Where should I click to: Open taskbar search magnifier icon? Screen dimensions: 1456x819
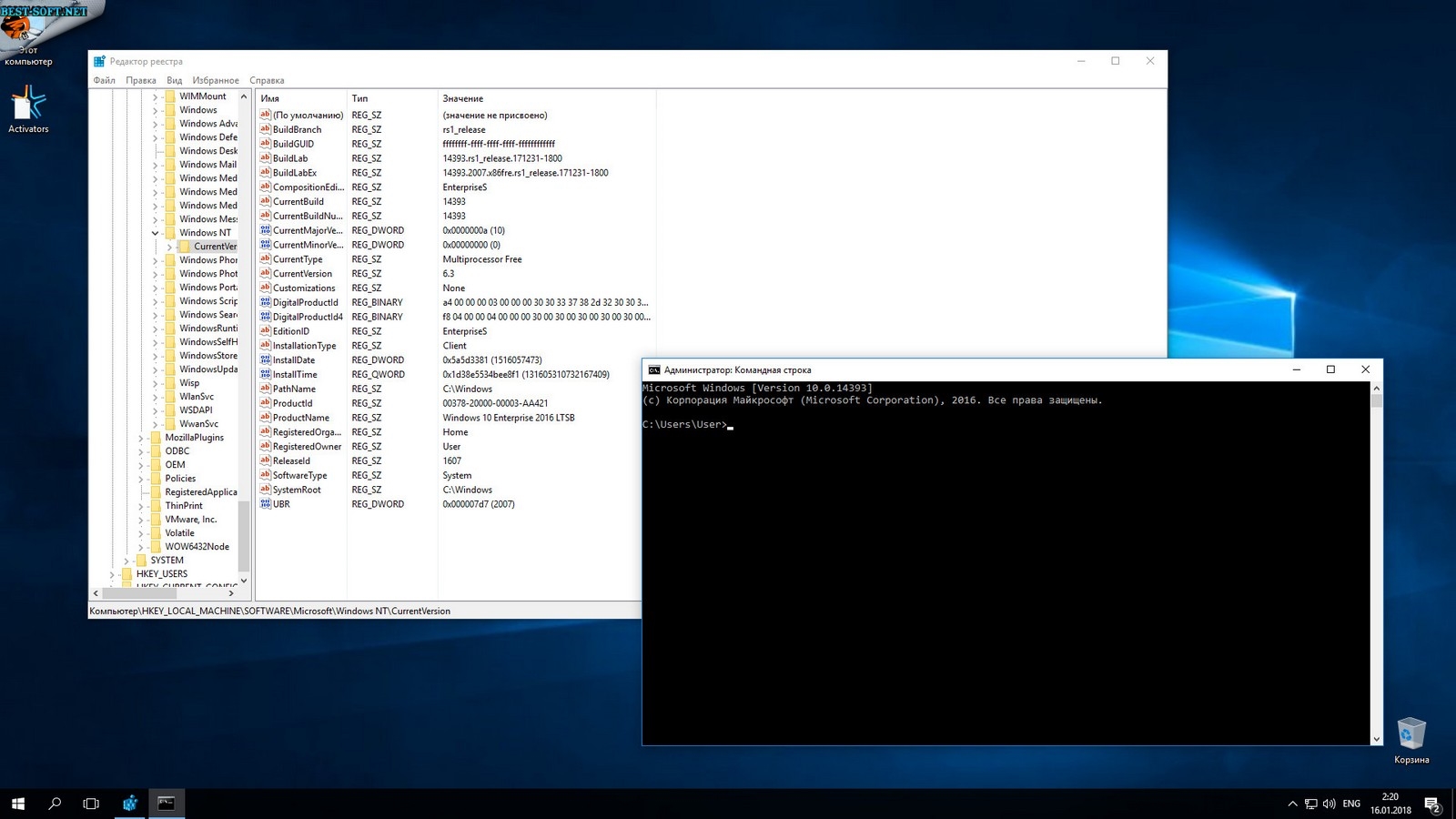coord(55,804)
